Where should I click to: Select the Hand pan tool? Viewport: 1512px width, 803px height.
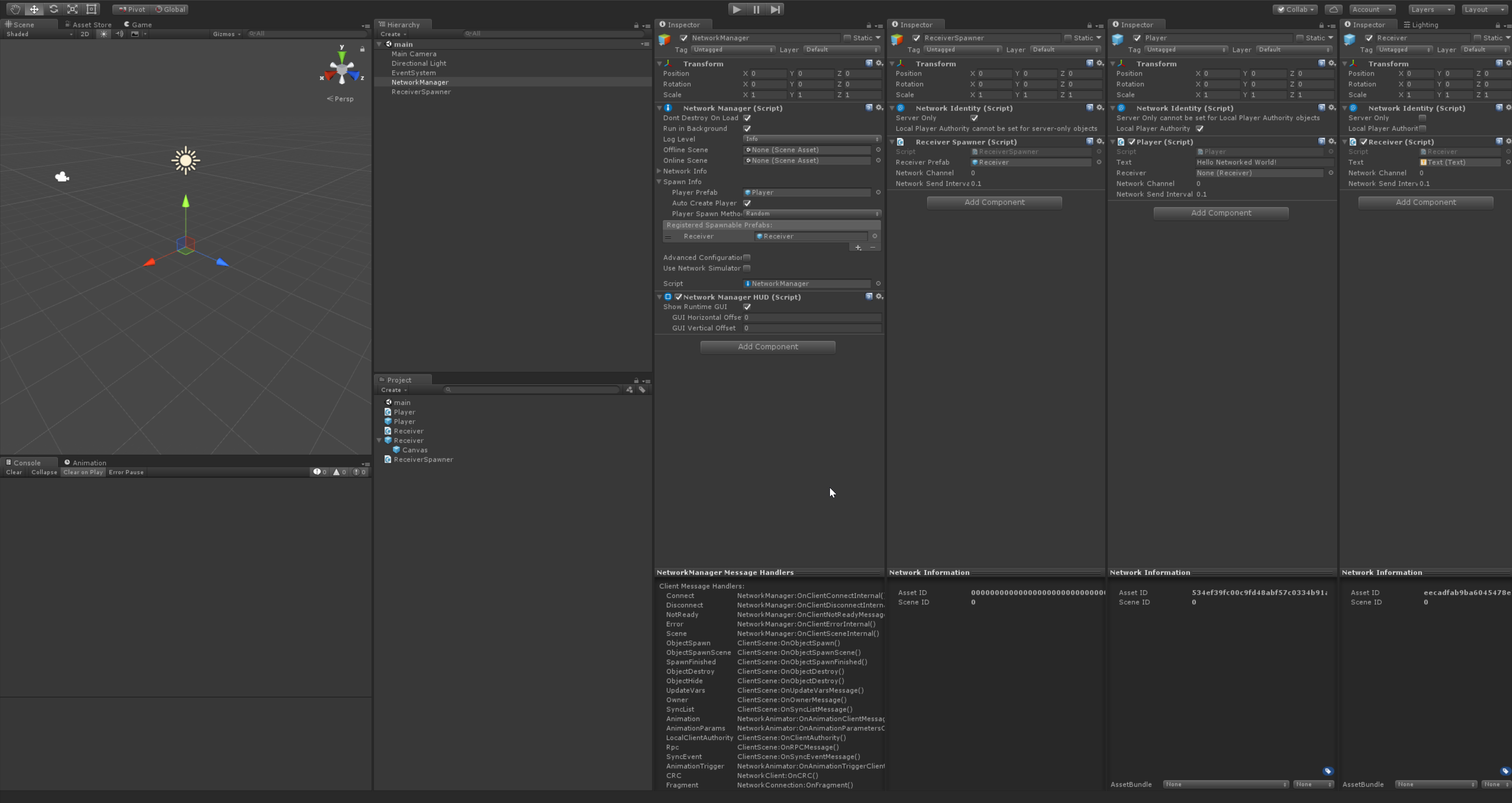point(15,9)
